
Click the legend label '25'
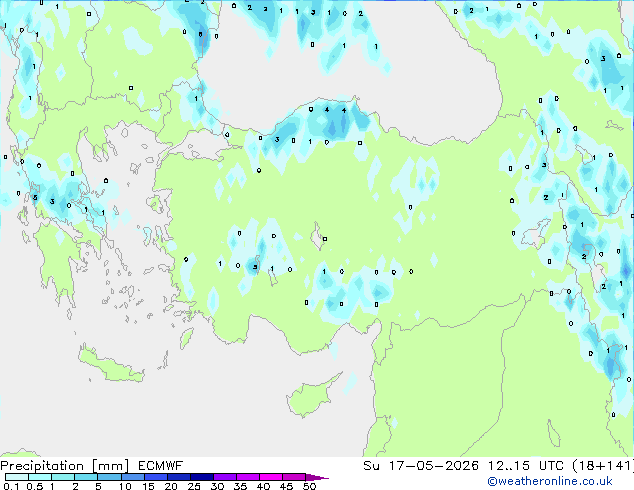(x=194, y=486)
